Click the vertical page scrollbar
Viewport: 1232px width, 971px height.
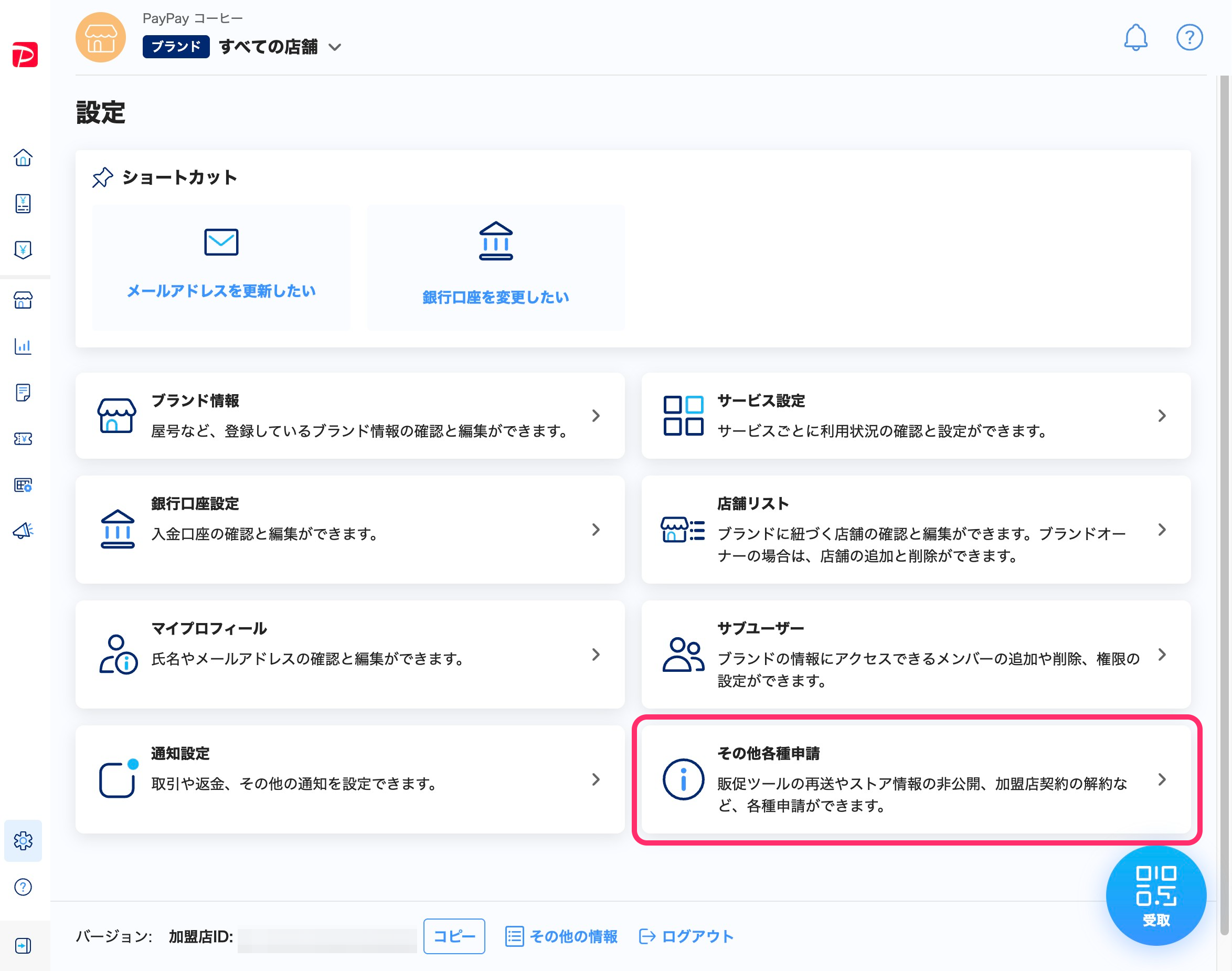coord(1224,506)
